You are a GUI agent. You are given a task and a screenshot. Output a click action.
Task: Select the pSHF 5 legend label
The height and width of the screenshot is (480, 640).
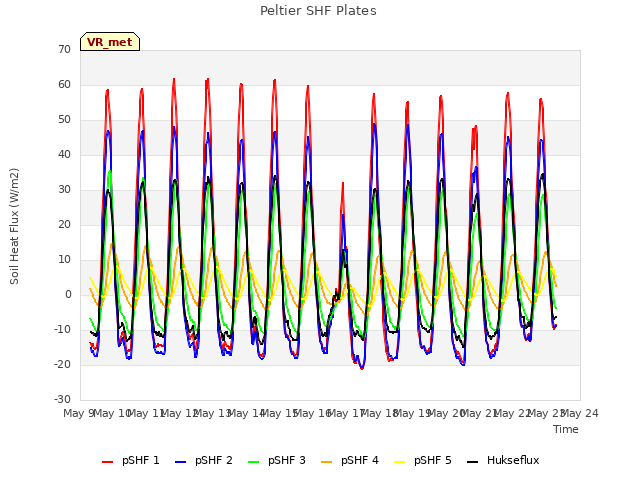(433, 460)
